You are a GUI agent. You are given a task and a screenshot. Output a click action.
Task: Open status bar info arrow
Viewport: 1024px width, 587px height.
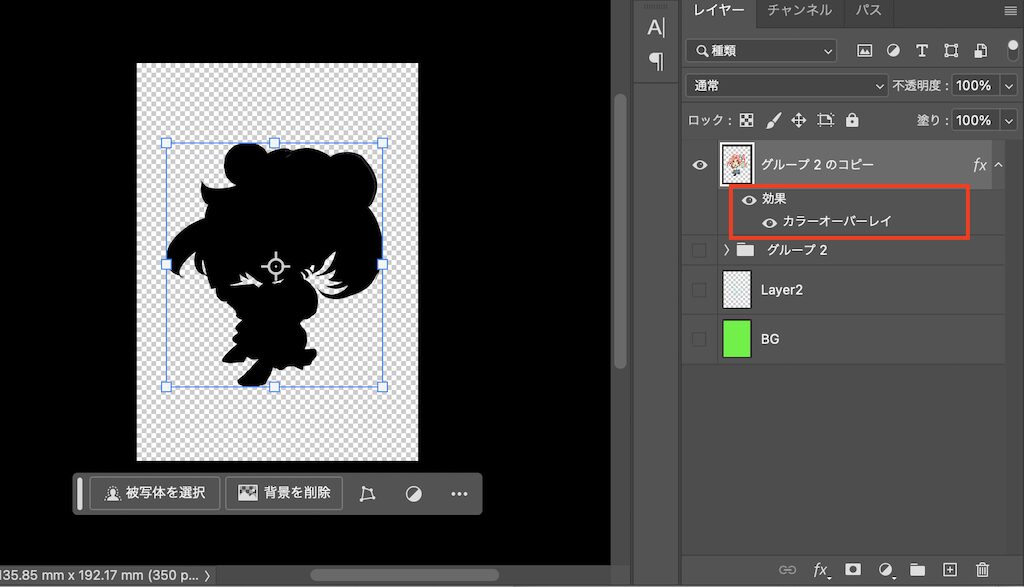coord(207,576)
